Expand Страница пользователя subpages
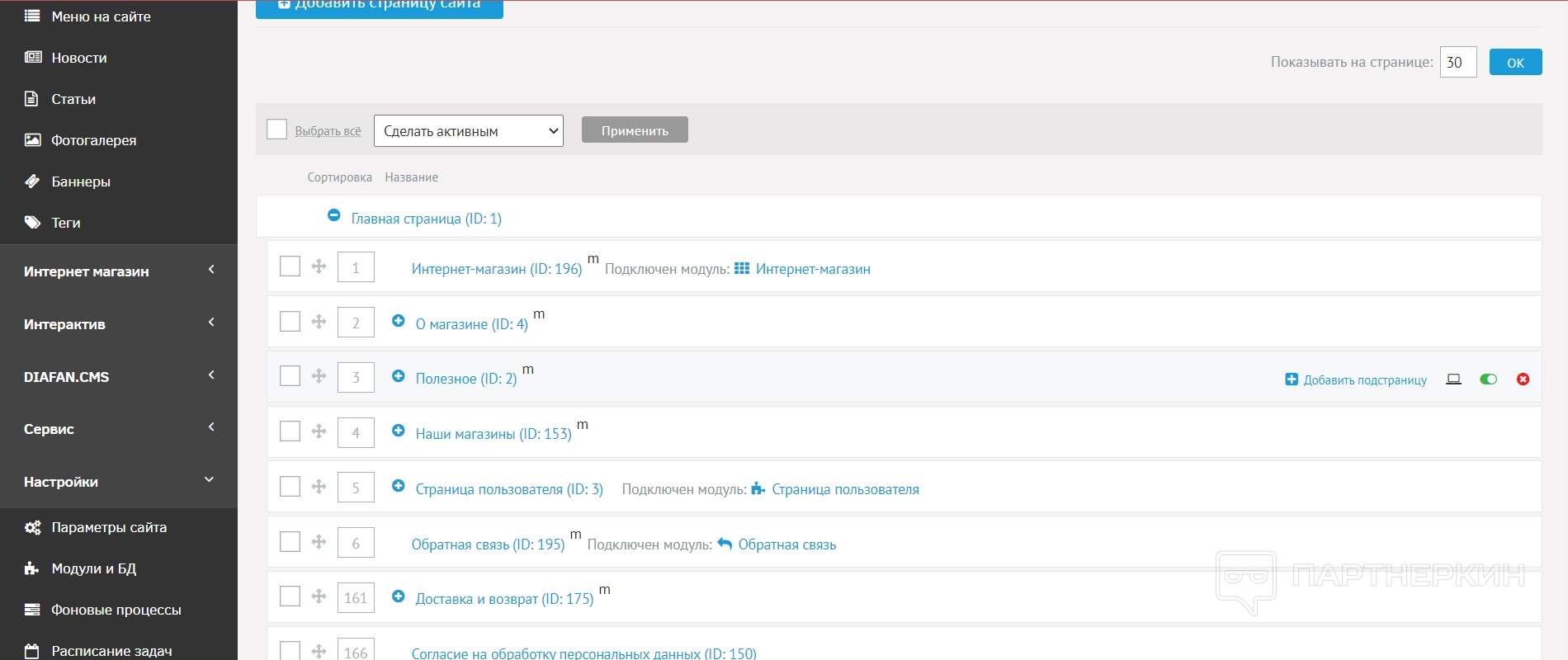 tap(399, 486)
